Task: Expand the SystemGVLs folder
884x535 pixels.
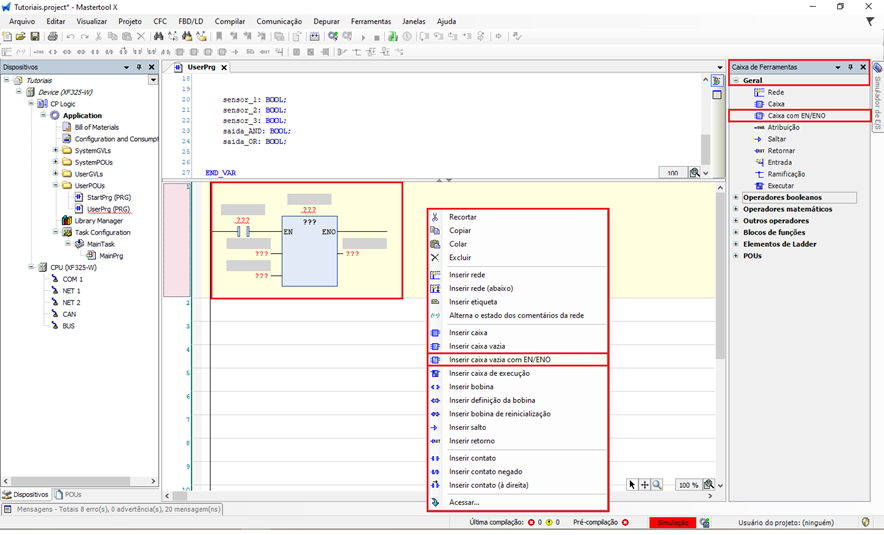Action: click(56, 150)
